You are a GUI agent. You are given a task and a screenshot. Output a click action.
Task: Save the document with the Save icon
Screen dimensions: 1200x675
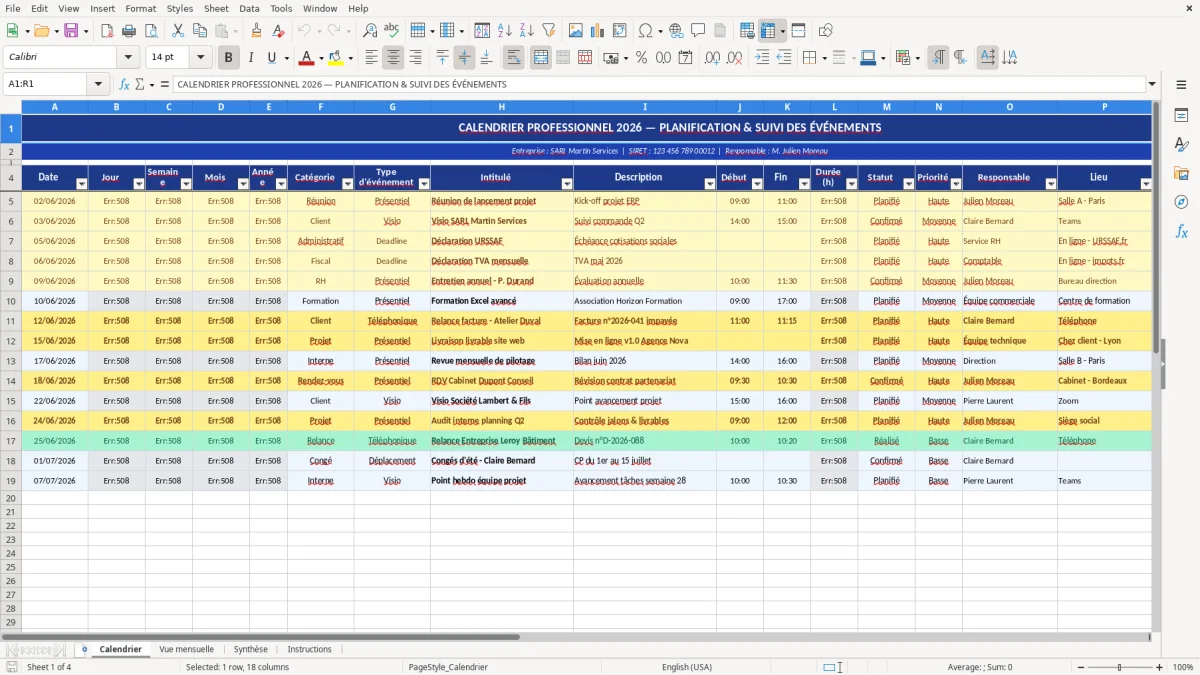click(71, 31)
